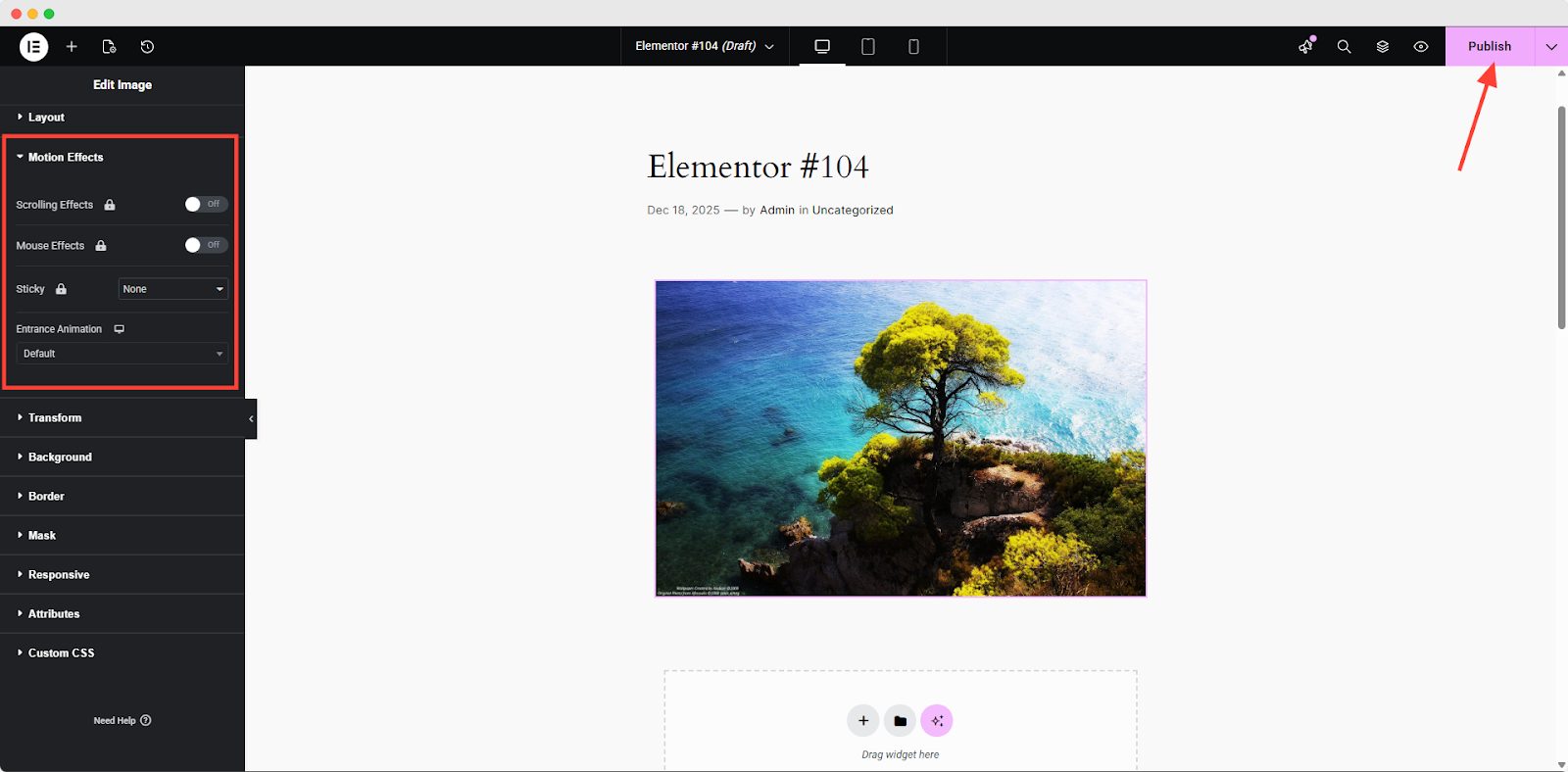This screenshot has width=1568, height=772.
Task: Switch to tablet view icon
Action: tap(867, 46)
